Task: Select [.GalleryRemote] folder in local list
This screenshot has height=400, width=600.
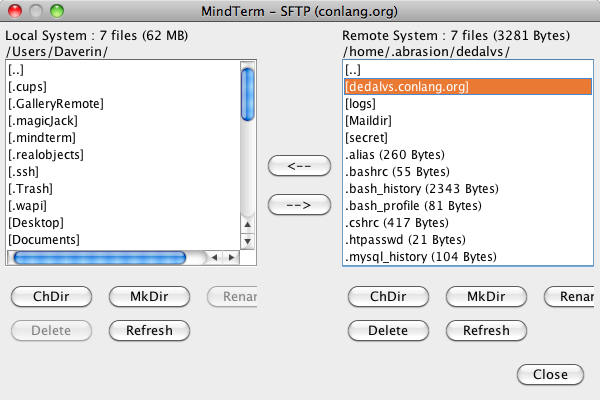Action: pyautogui.click(x=124, y=103)
